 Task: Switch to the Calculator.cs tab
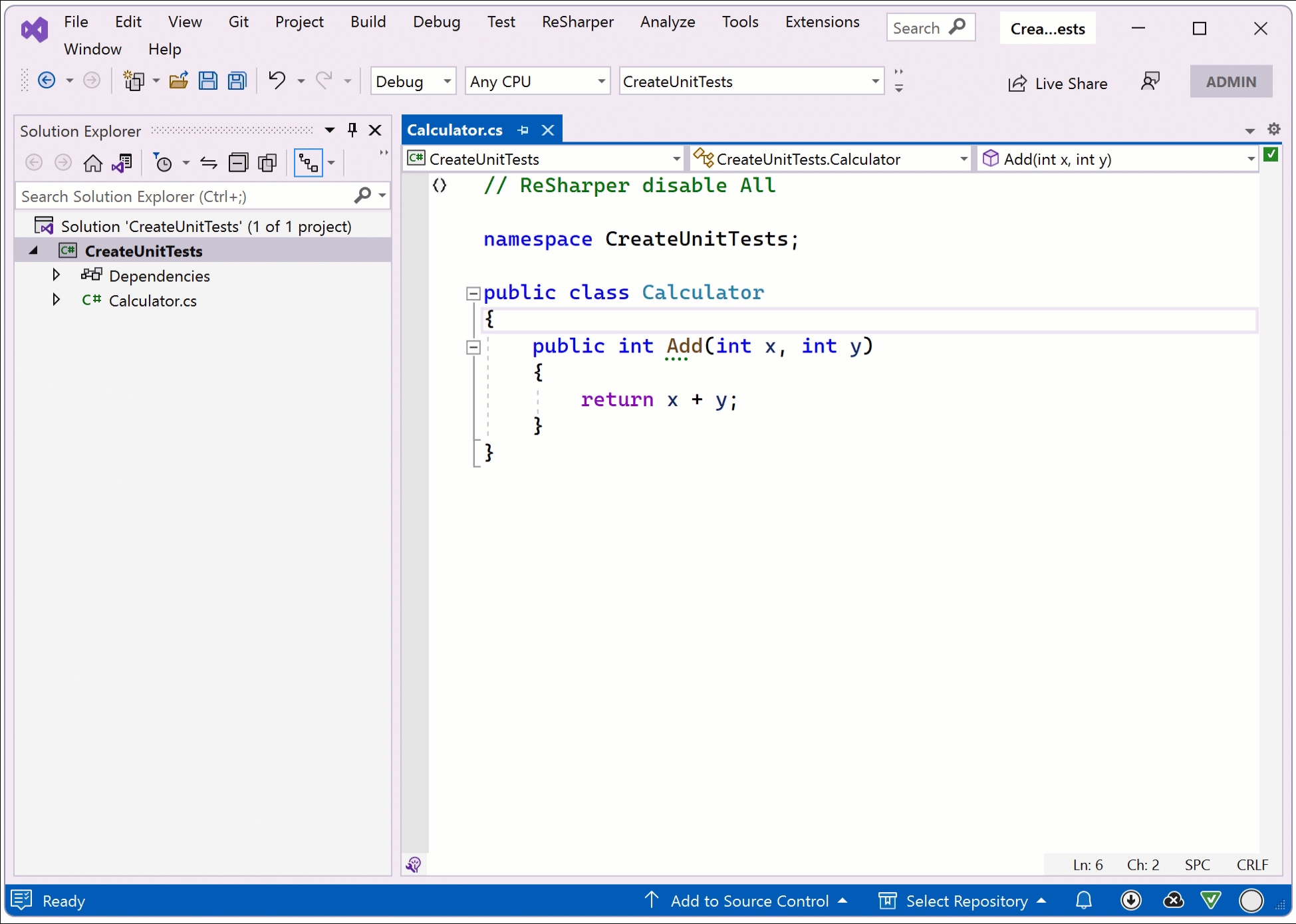tap(455, 130)
